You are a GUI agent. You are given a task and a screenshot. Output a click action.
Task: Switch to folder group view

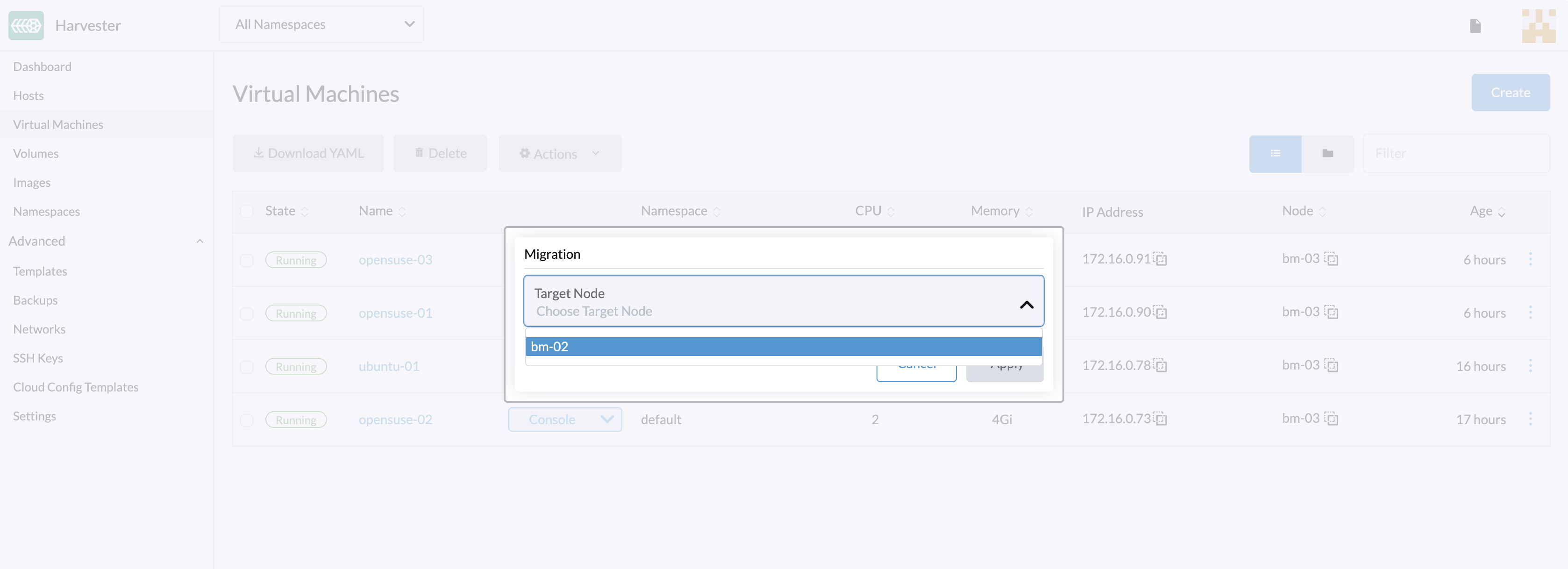(1327, 153)
